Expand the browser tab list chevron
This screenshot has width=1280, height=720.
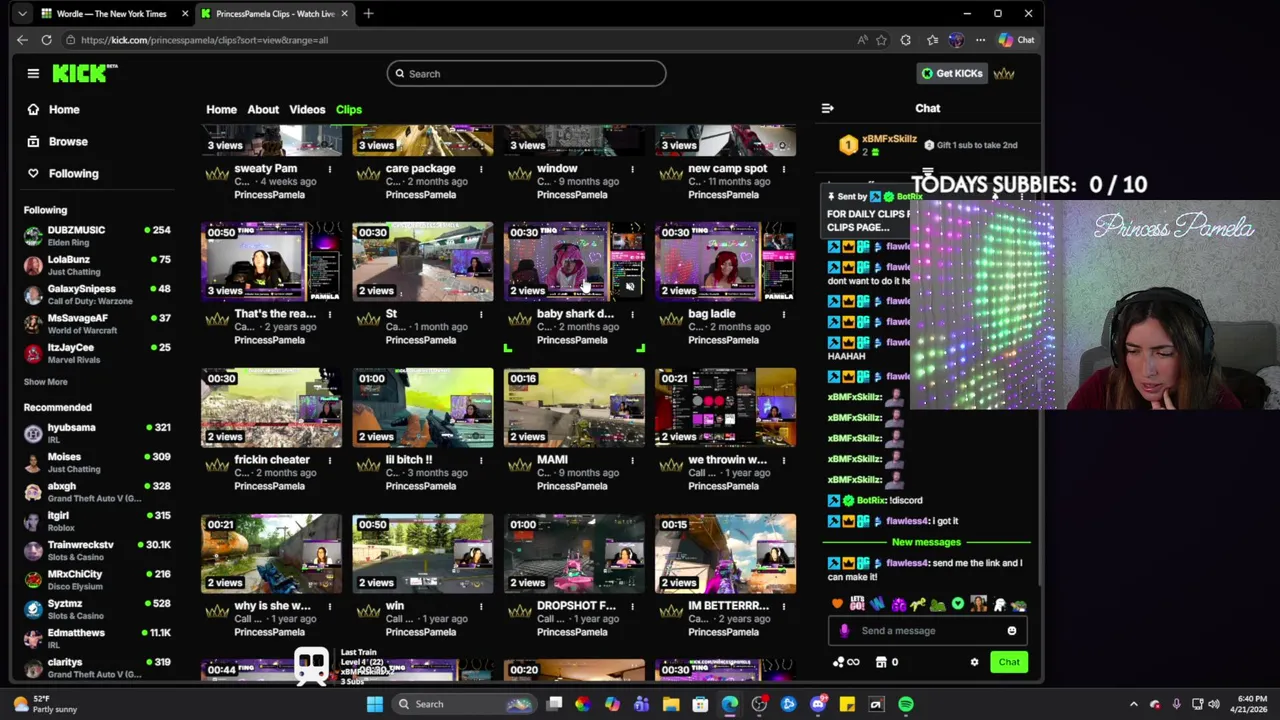coord(22,14)
